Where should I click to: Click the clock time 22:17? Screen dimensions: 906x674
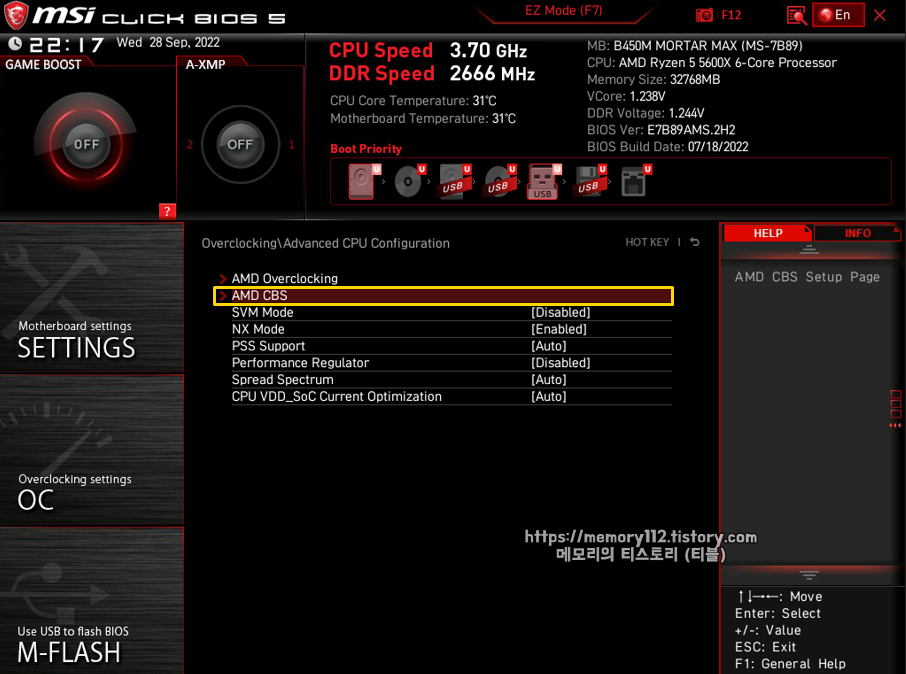pos(67,44)
